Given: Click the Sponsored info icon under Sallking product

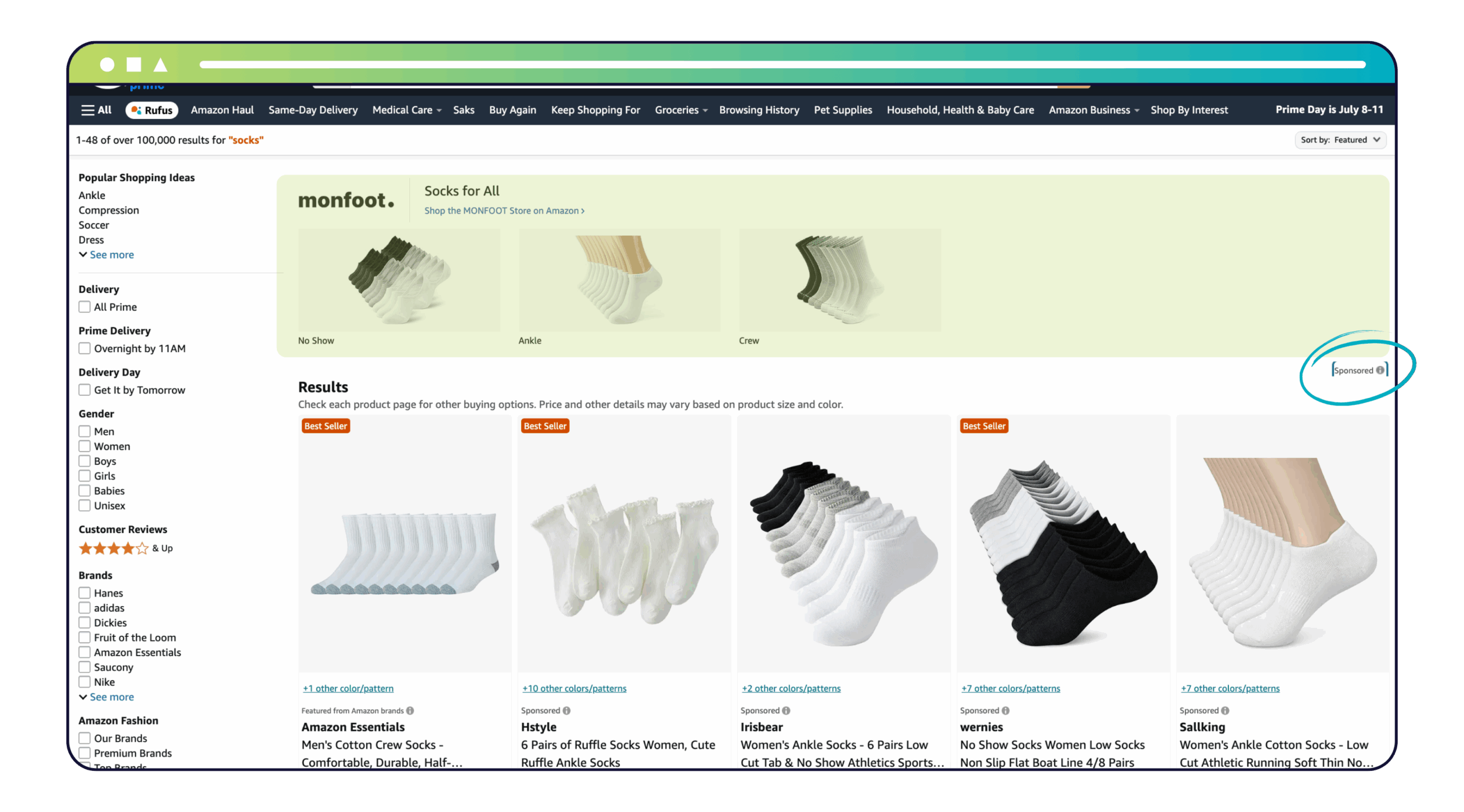Looking at the screenshot, I should point(1226,710).
